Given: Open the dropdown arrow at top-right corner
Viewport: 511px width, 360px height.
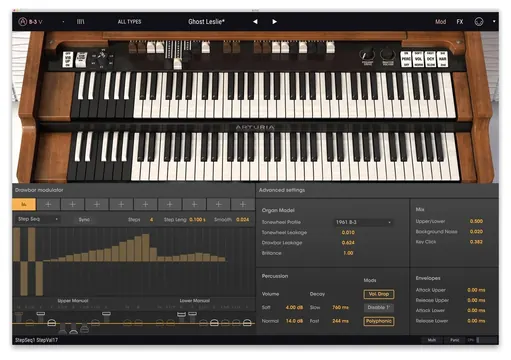Looking at the screenshot, I should click(494, 21).
